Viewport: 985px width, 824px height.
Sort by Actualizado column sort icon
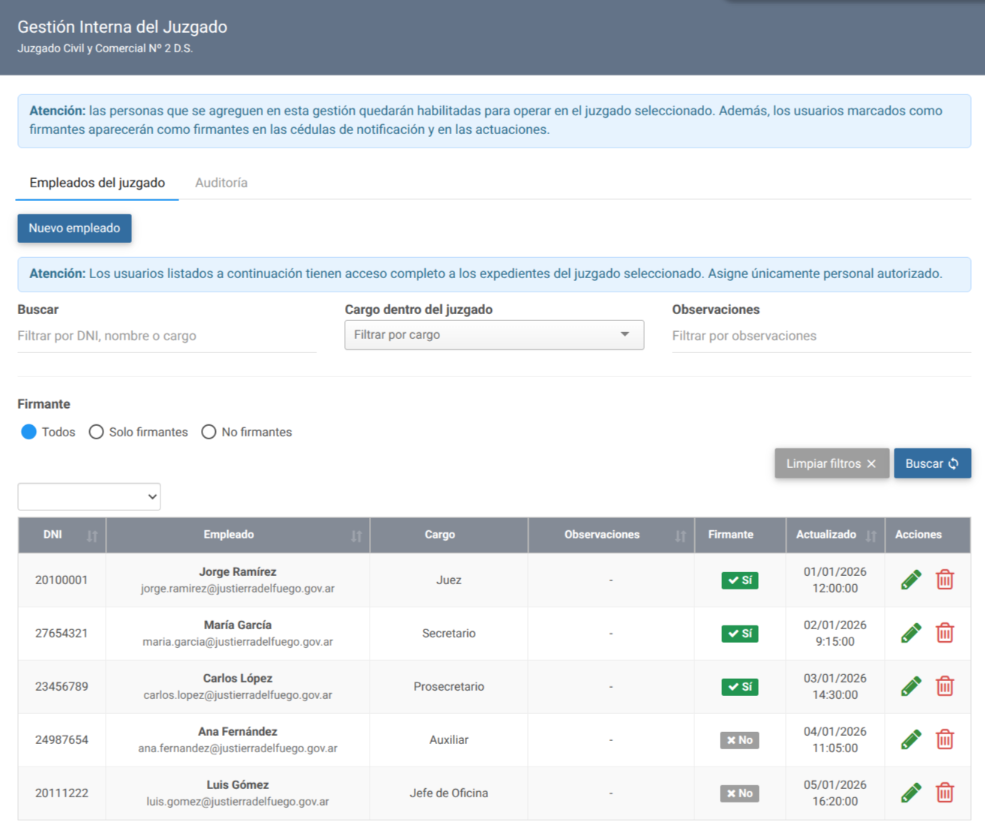(x=871, y=536)
